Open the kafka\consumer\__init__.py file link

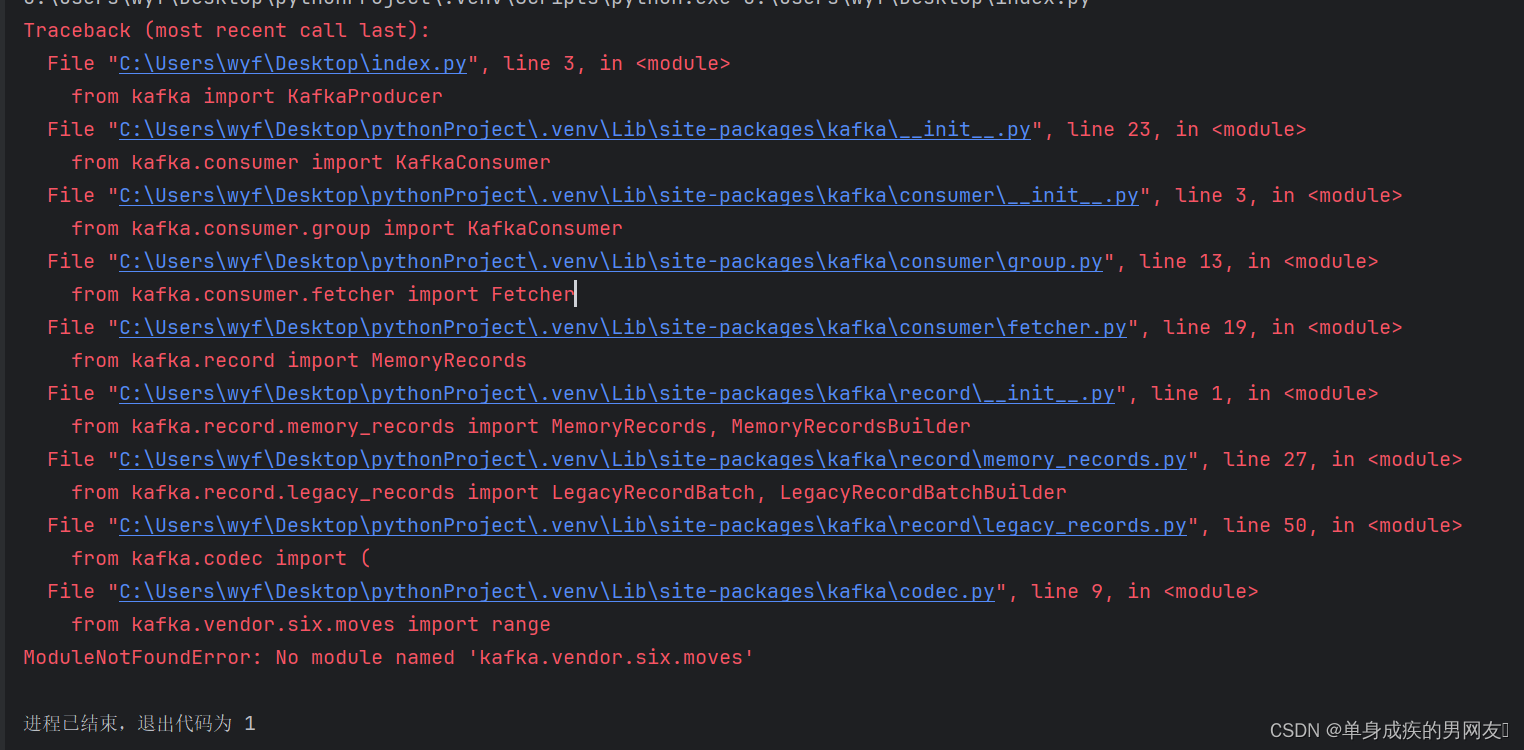[629, 196]
